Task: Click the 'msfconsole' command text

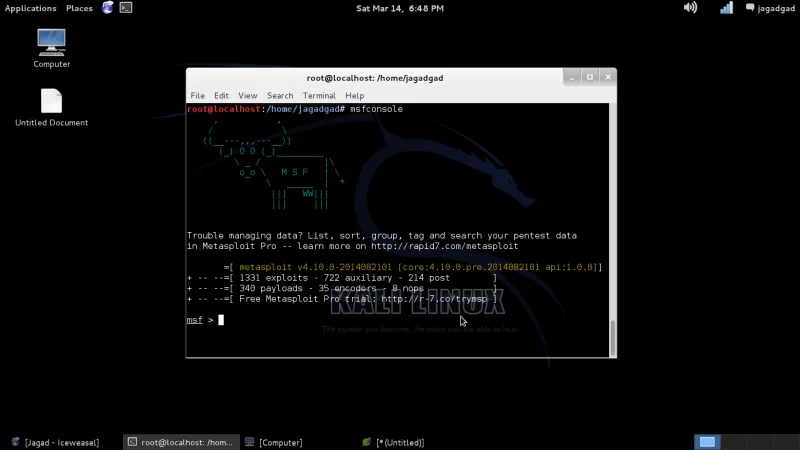Action: point(377,109)
